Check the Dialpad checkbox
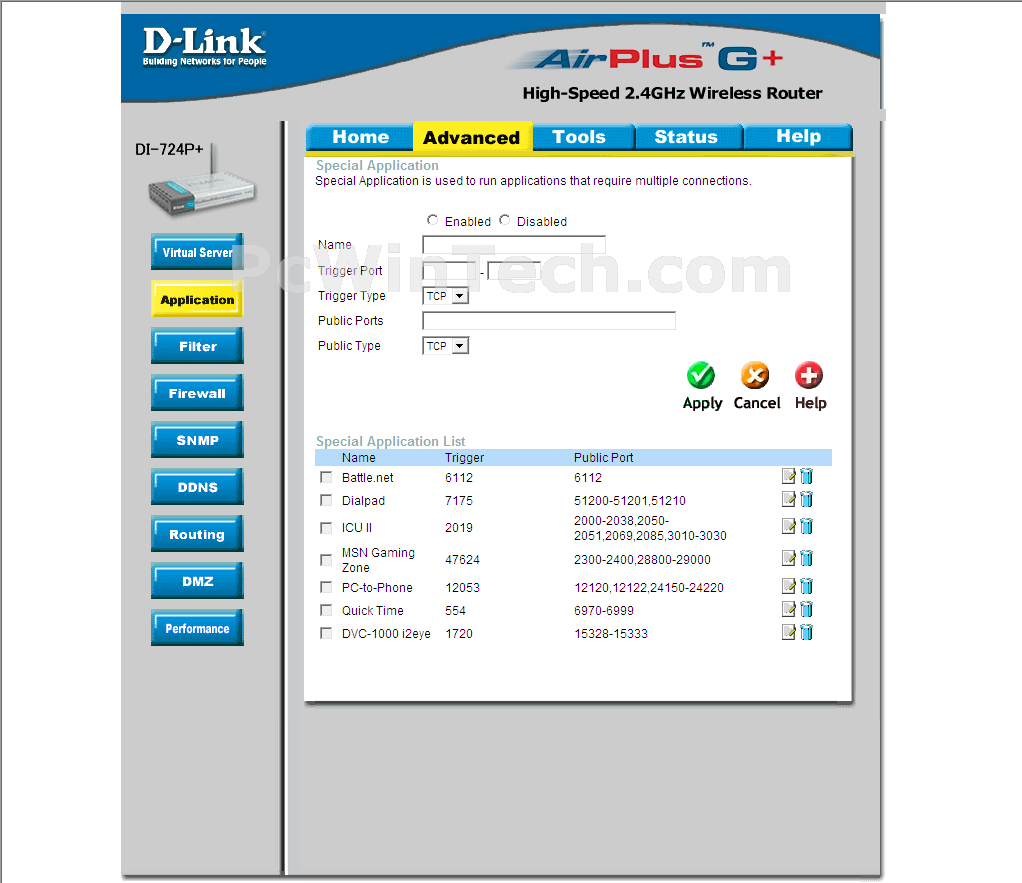Image resolution: width=1022 pixels, height=883 pixels. (327, 500)
